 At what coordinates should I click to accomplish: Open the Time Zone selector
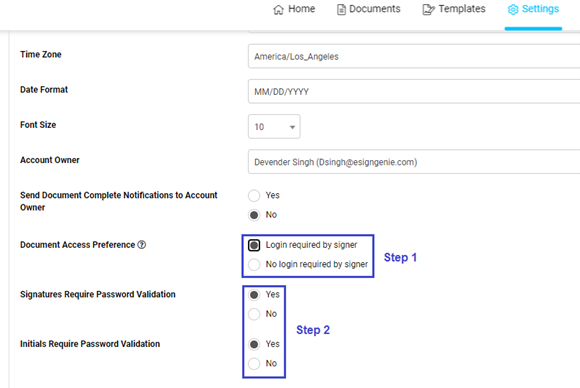click(414, 56)
